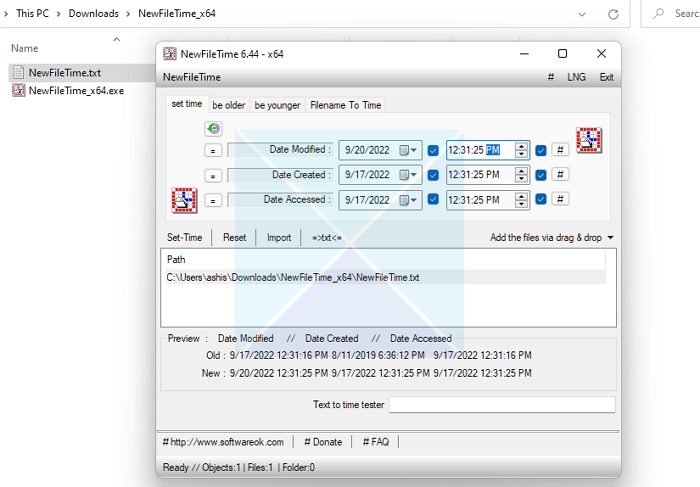The width and height of the screenshot is (700, 487).
Task: Switch to the 'be older' tab
Action: tap(229, 105)
